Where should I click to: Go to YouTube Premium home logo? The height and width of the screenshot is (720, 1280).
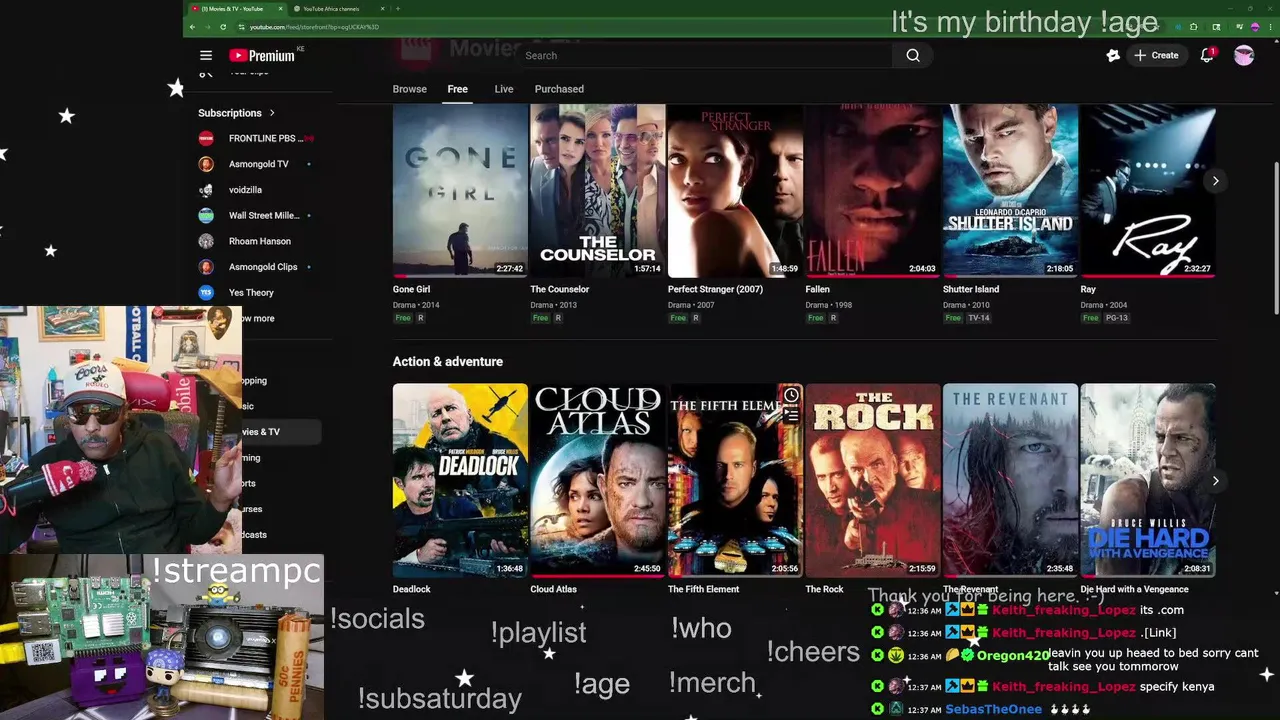click(262, 56)
